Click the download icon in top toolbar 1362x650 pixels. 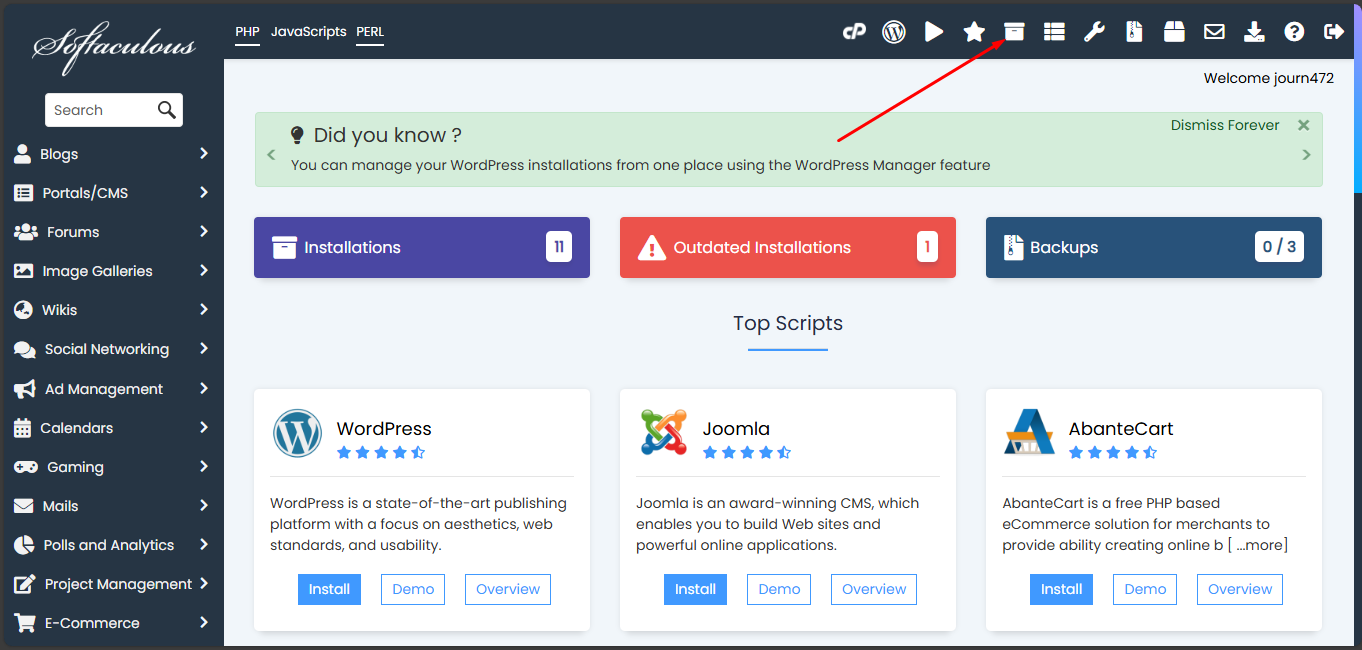tap(1254, 32)
